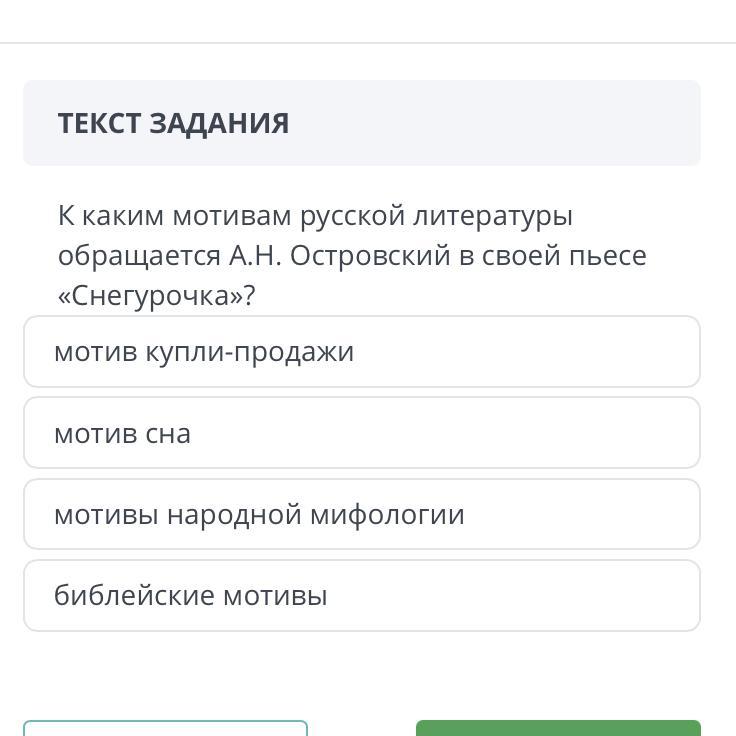Mark «библейские мотивы» as the answer
The image size is (736, 736).
point(361,595)
